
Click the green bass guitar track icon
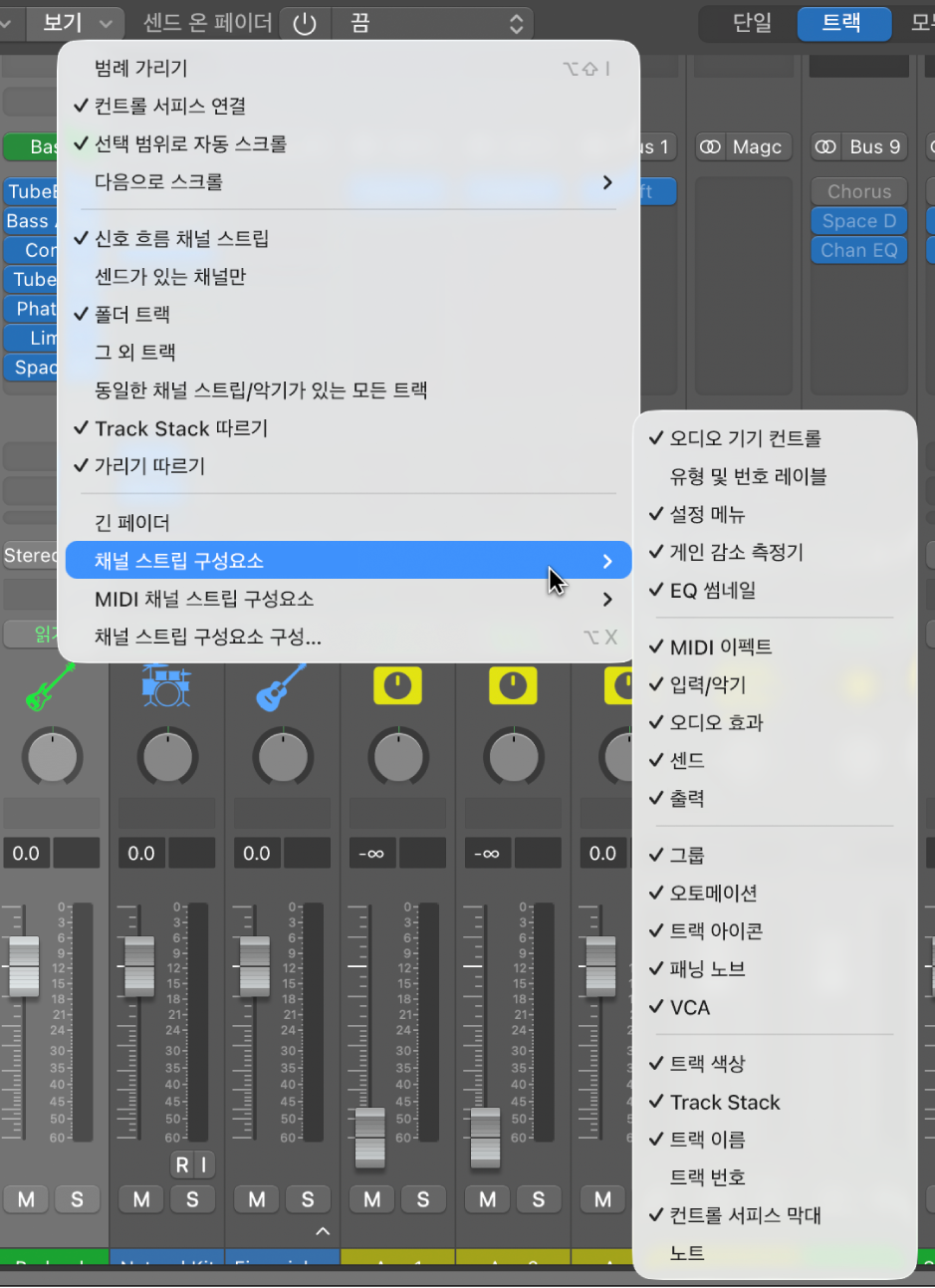click(x=50, y=686)
